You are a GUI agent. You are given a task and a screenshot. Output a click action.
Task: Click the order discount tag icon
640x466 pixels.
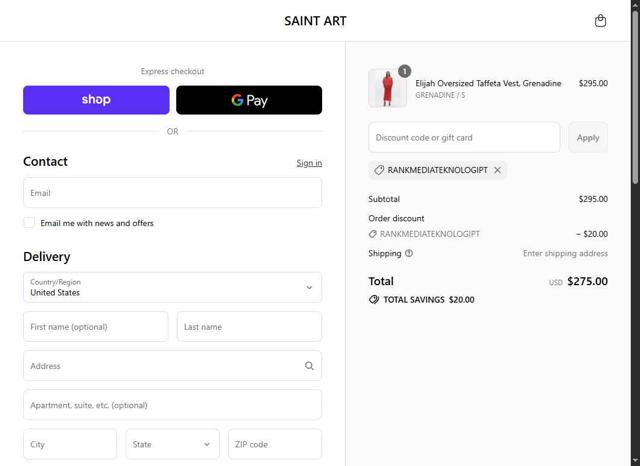[x=372, y=234]
